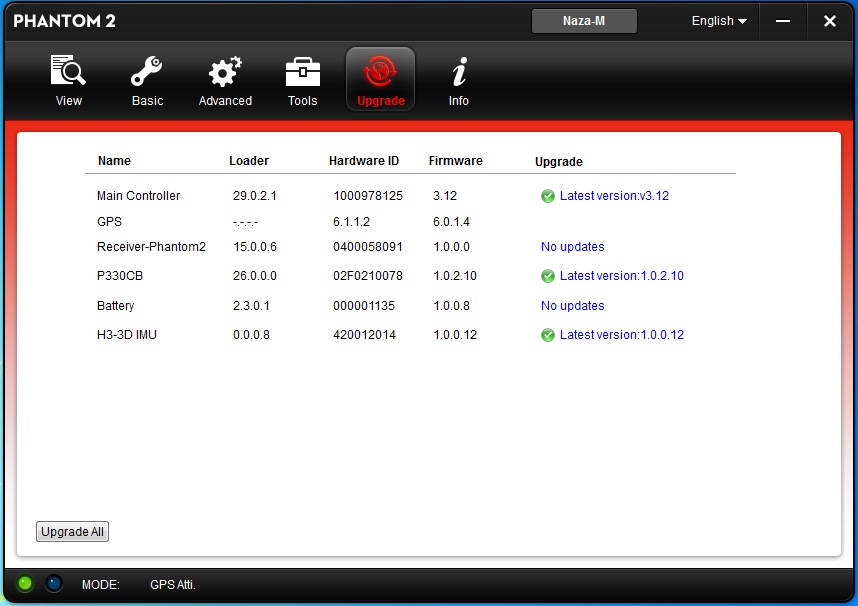The image size is (858, 606).
Task: Open the Info icon
Action: tap(459, 72)
